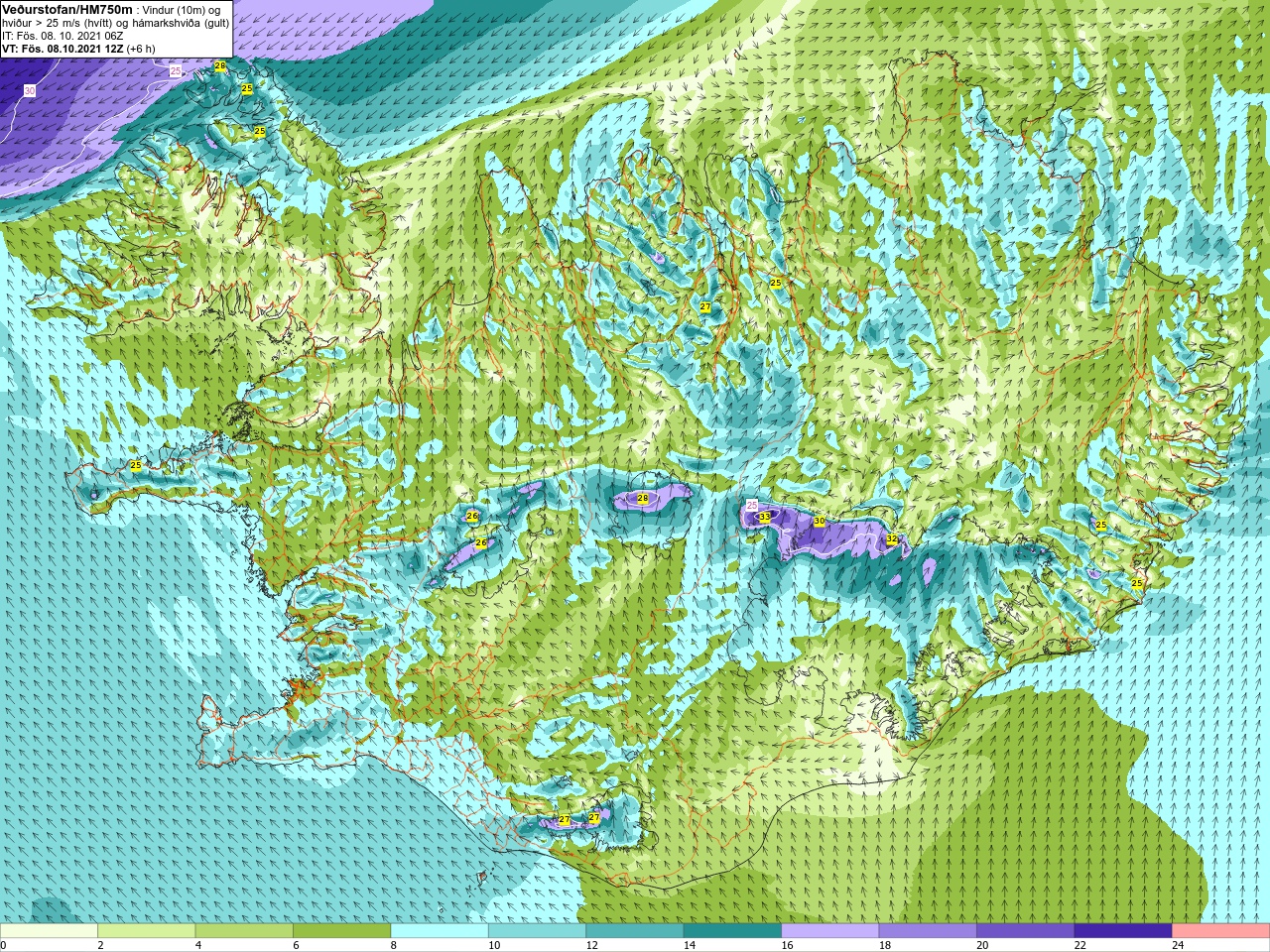Click the legend scale value 18
The height and width of the screenshot is (952, 1270).
pyautogui.click(x=884, y=945)
